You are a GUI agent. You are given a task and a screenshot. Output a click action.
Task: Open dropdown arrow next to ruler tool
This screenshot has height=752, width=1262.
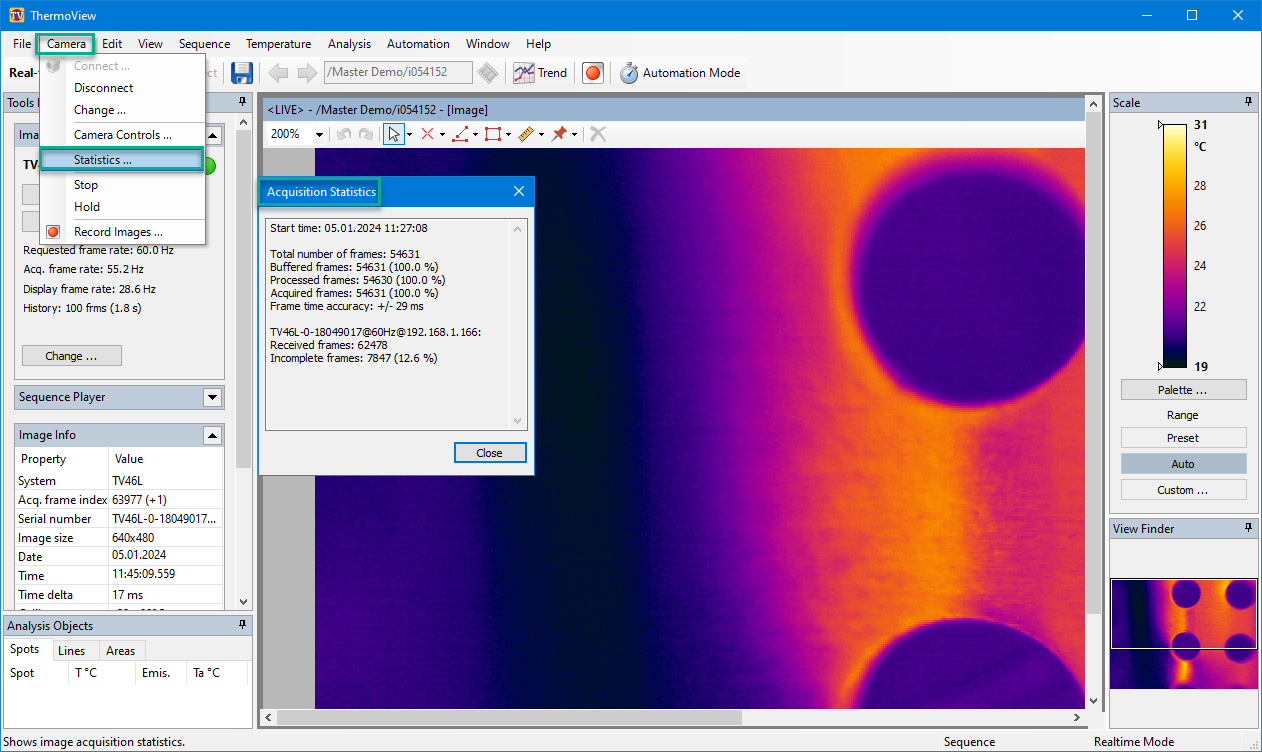point(541,134)
